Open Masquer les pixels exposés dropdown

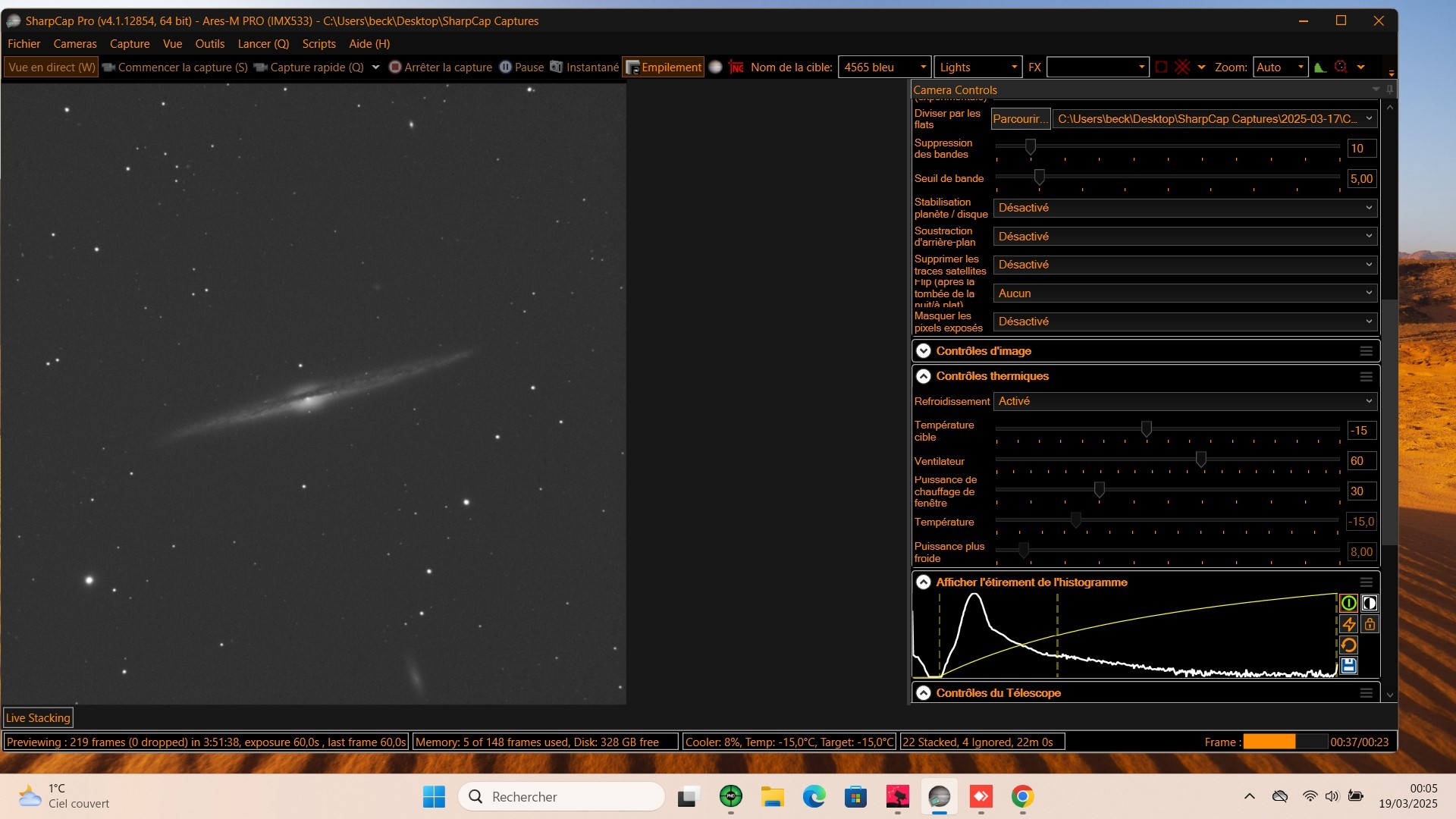1185,321
